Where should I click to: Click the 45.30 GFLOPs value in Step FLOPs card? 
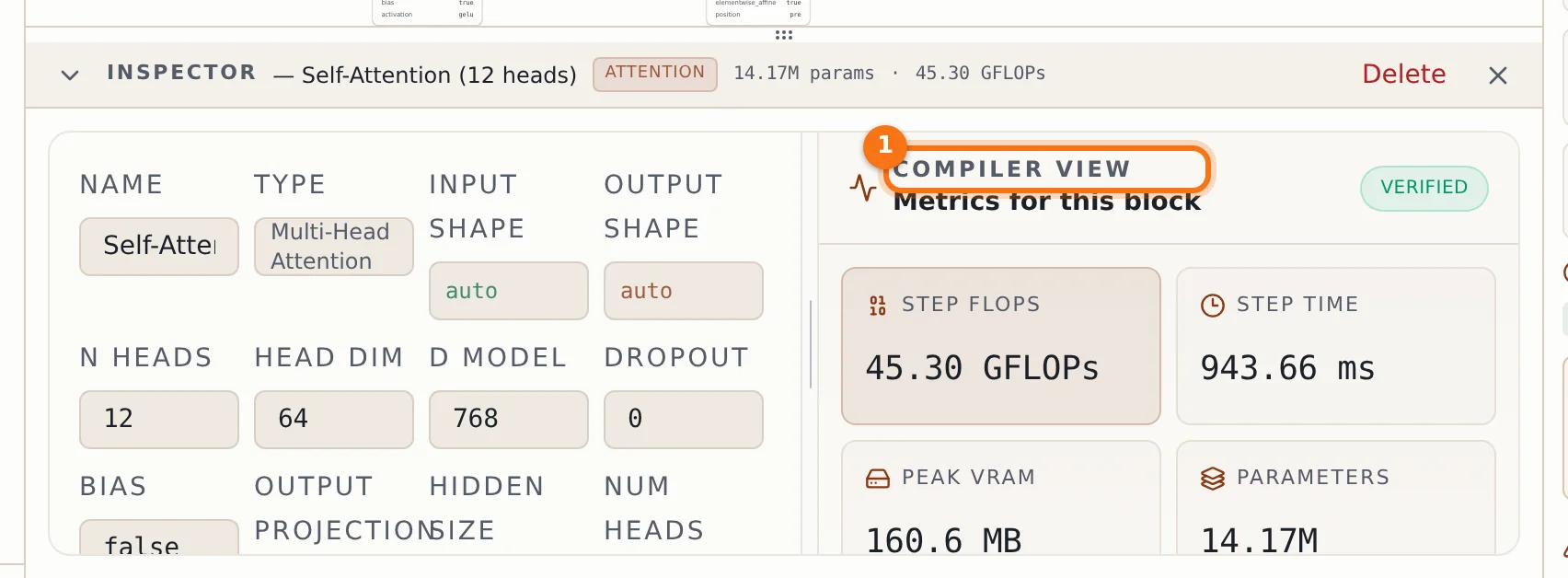(982, 369)
